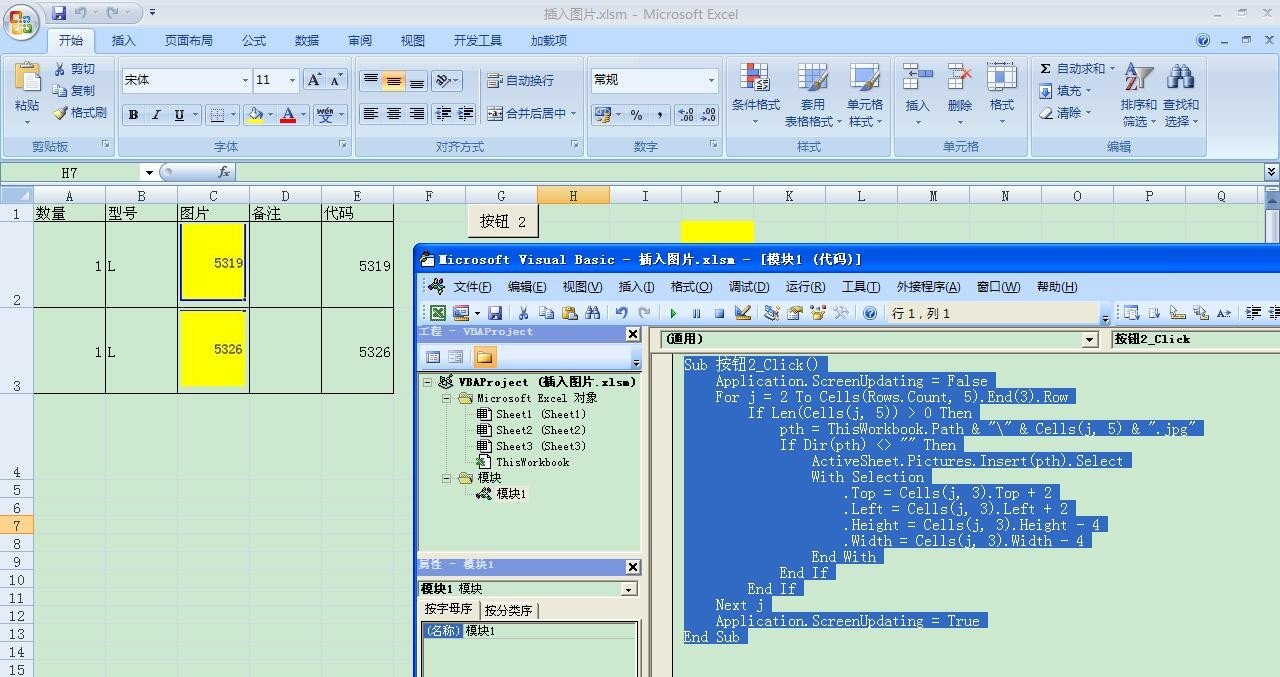Image resolution: width=1280 pixels, height=677 pixels.
Task: Stop macro execution via Reset icon
Action: [x=720, y=312]
